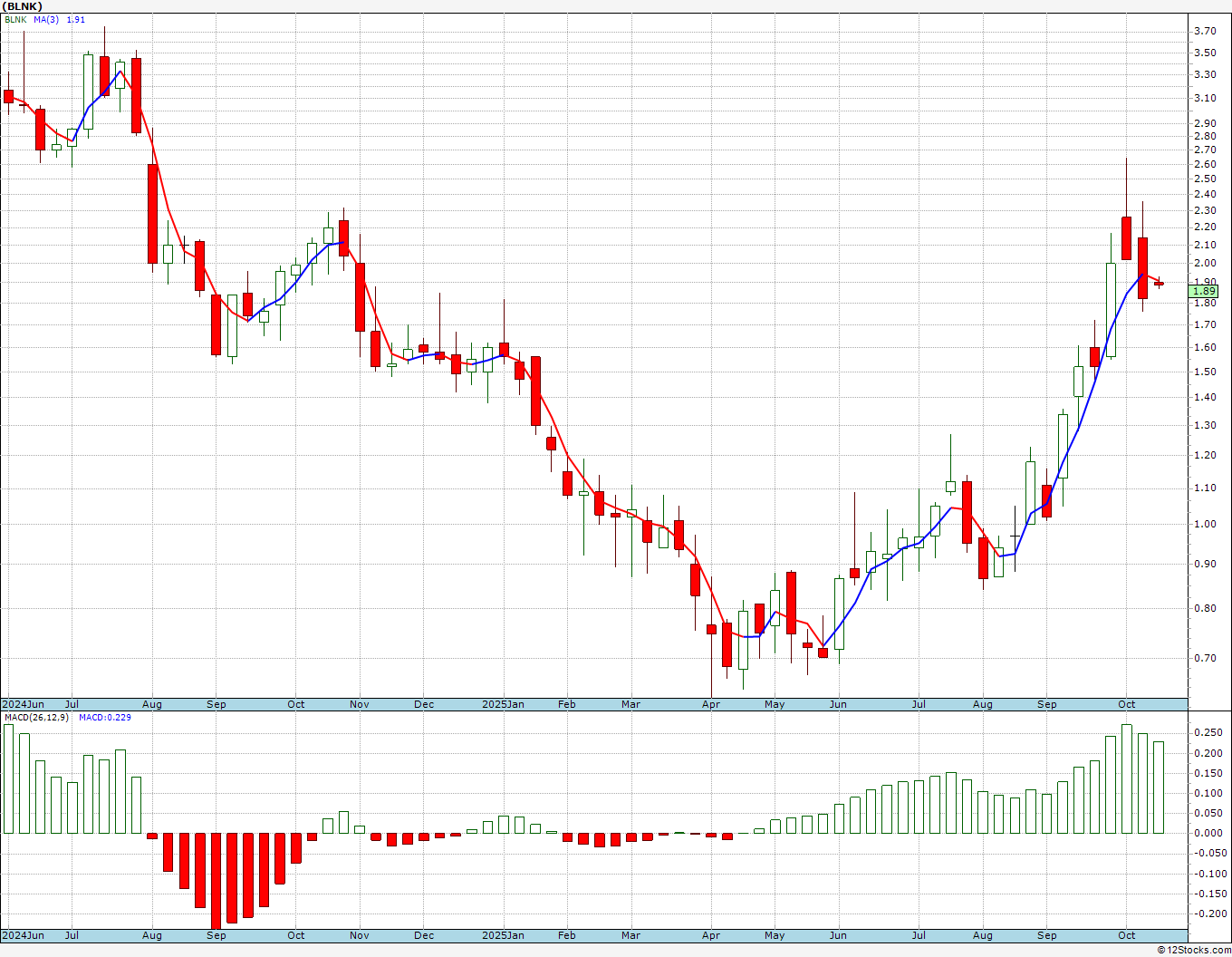
Task: Select the 0.200 MACD axis label
Action: tap(1208, 753)
